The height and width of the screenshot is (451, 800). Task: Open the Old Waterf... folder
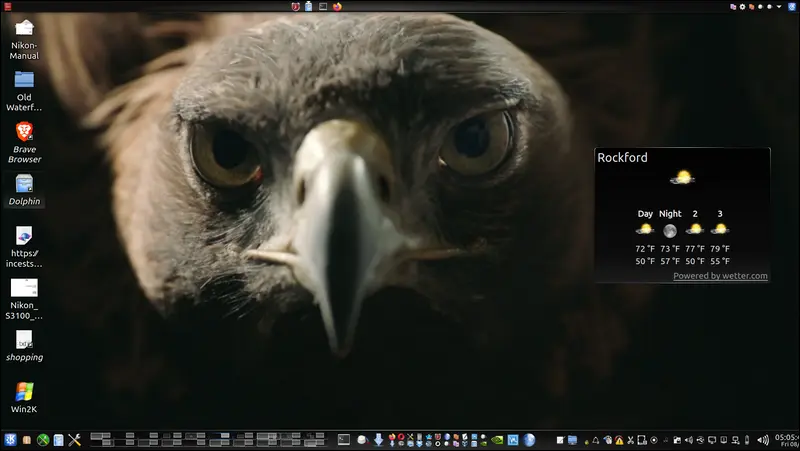click(24, 91)
